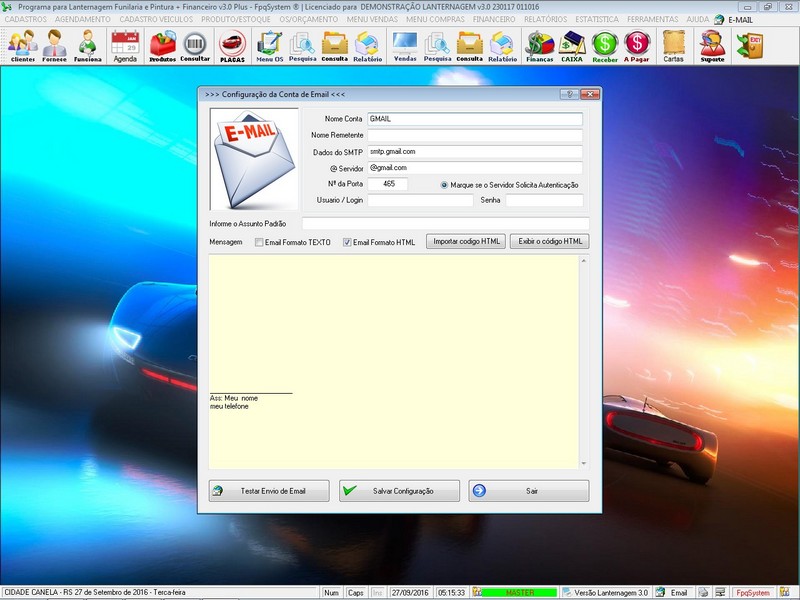Click the A Pagar icon
Screen dimensions: 800x600
[x=637, y=45]
